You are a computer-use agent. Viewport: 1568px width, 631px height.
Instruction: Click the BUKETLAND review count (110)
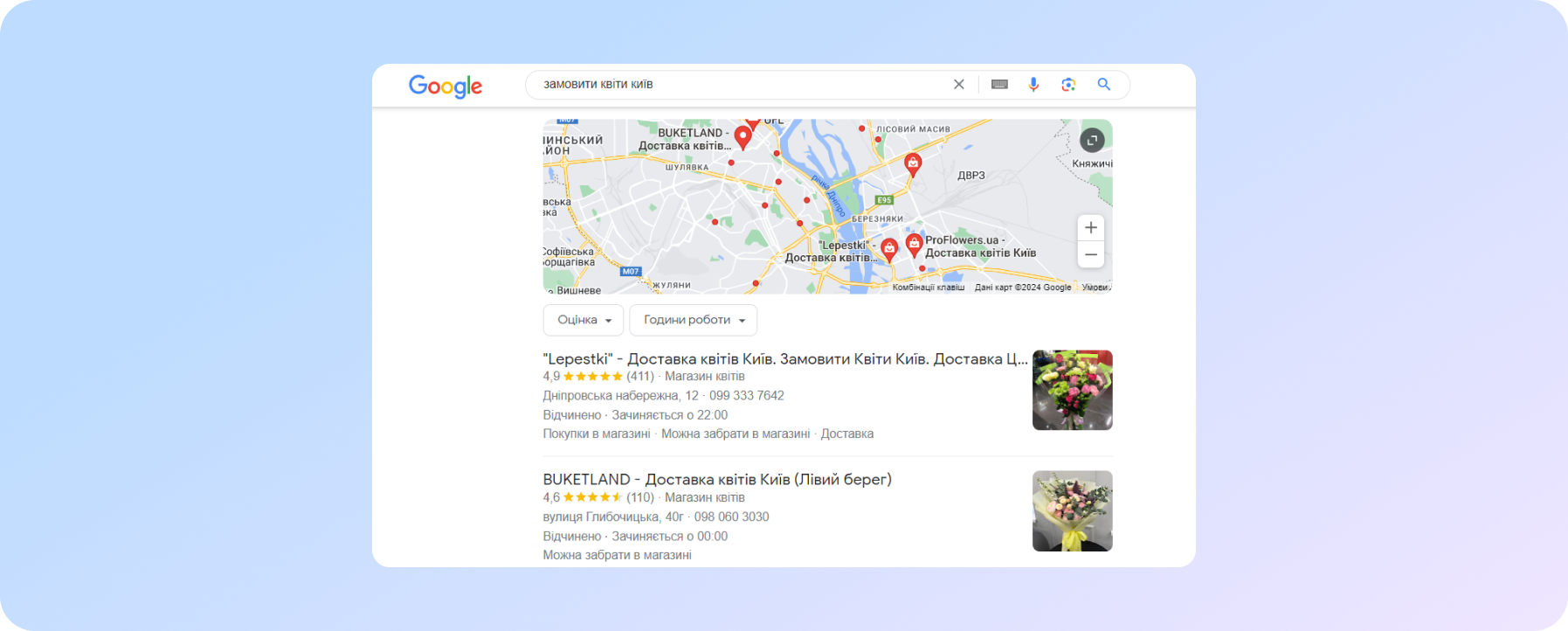pyautogui.click(x=640, y=498)
